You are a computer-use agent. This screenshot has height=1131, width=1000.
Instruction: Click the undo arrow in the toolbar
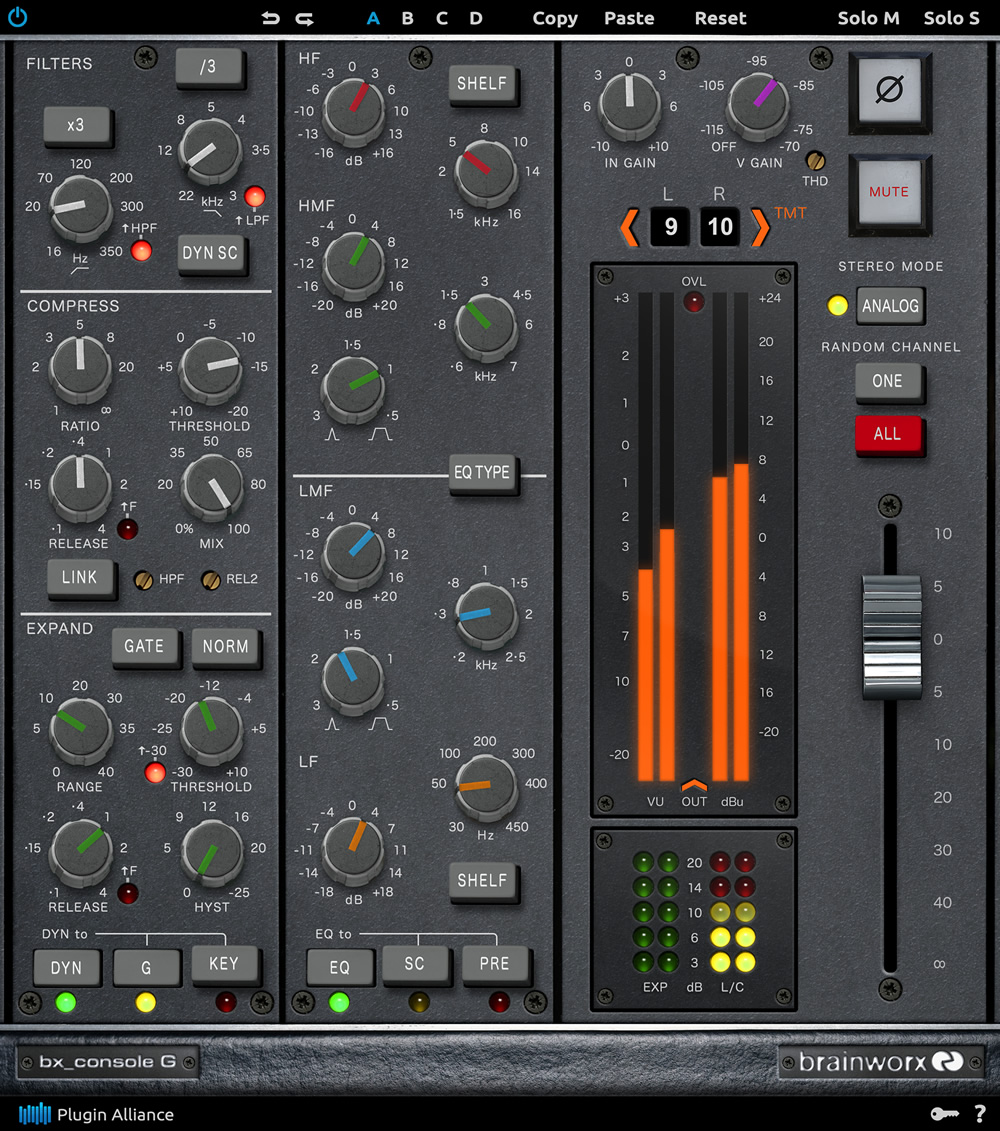tap(270, 17)
